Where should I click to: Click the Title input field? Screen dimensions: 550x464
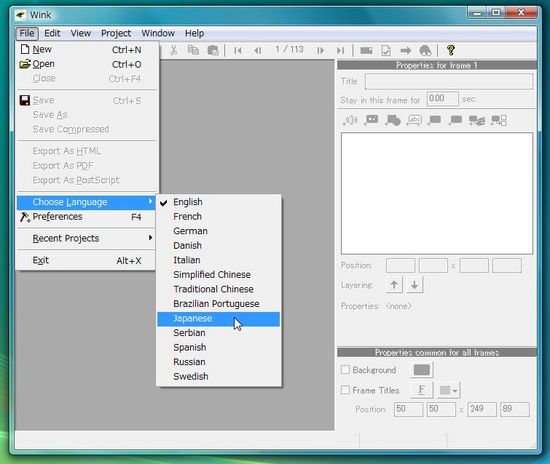[x=449, y=81]
